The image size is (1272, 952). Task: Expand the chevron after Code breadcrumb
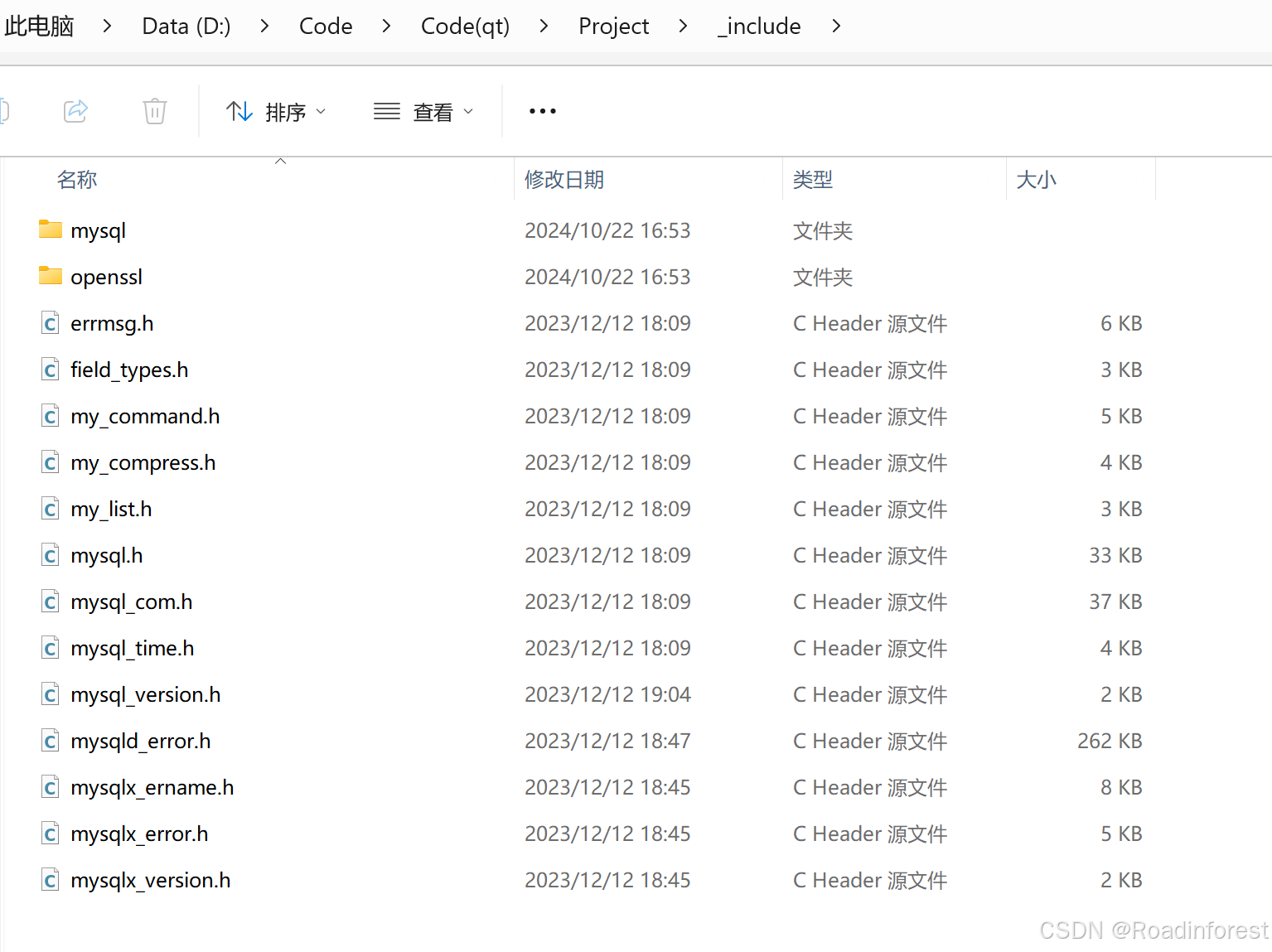pyautogui.click(x=386, y=27)
